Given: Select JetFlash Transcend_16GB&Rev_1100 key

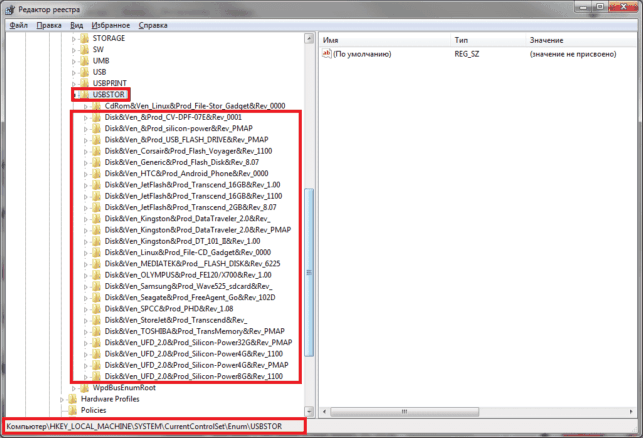Looking at the screenshot, I should (193, 196).
